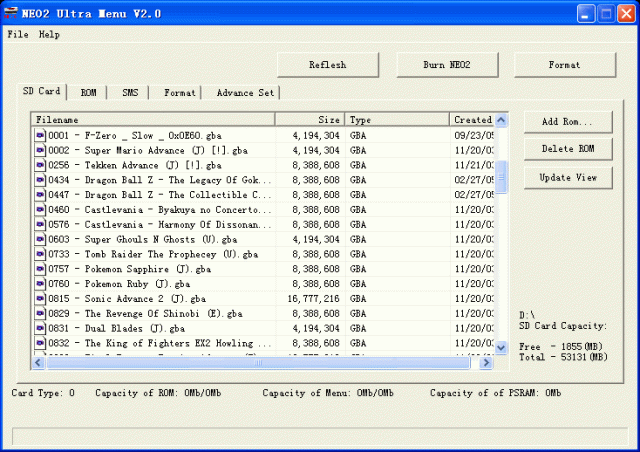
Task: Select filename "0829 - The Revenge Of Shinobi (E).gba"
Action: pyautogui.click(x=145, y=313)
